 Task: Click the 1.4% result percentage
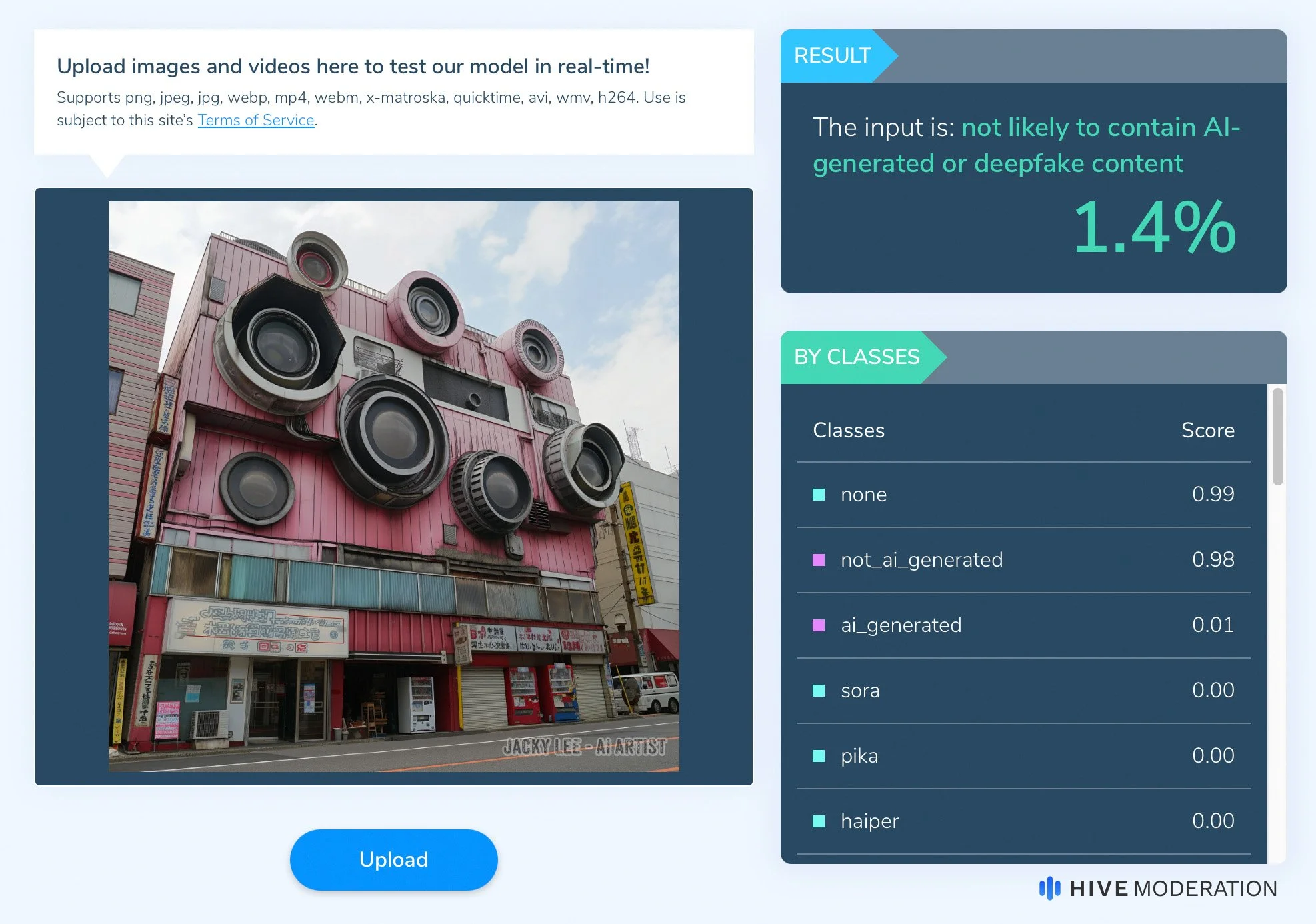(x=1154, y=228)
